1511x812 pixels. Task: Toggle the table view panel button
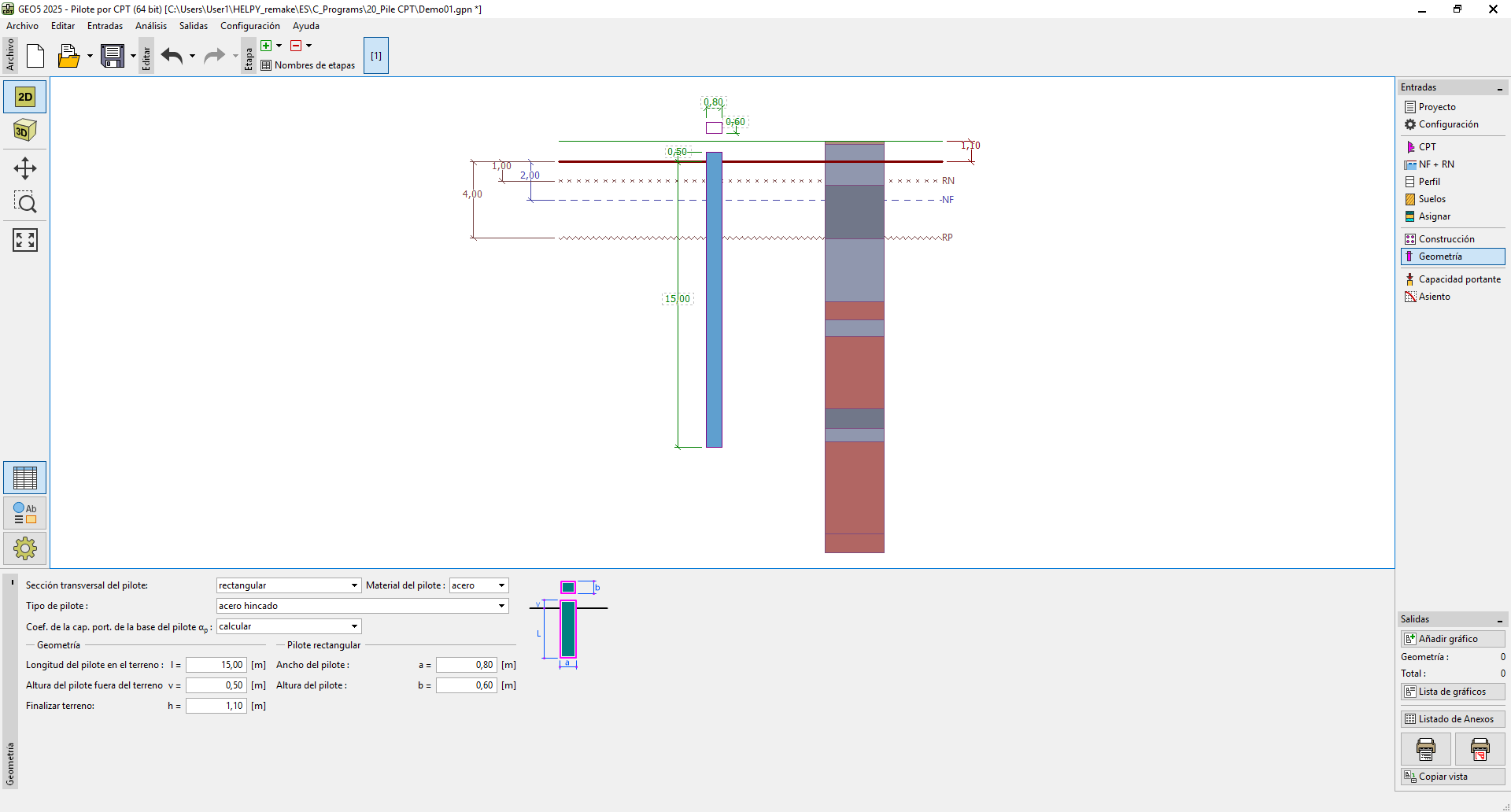[25, 478]
